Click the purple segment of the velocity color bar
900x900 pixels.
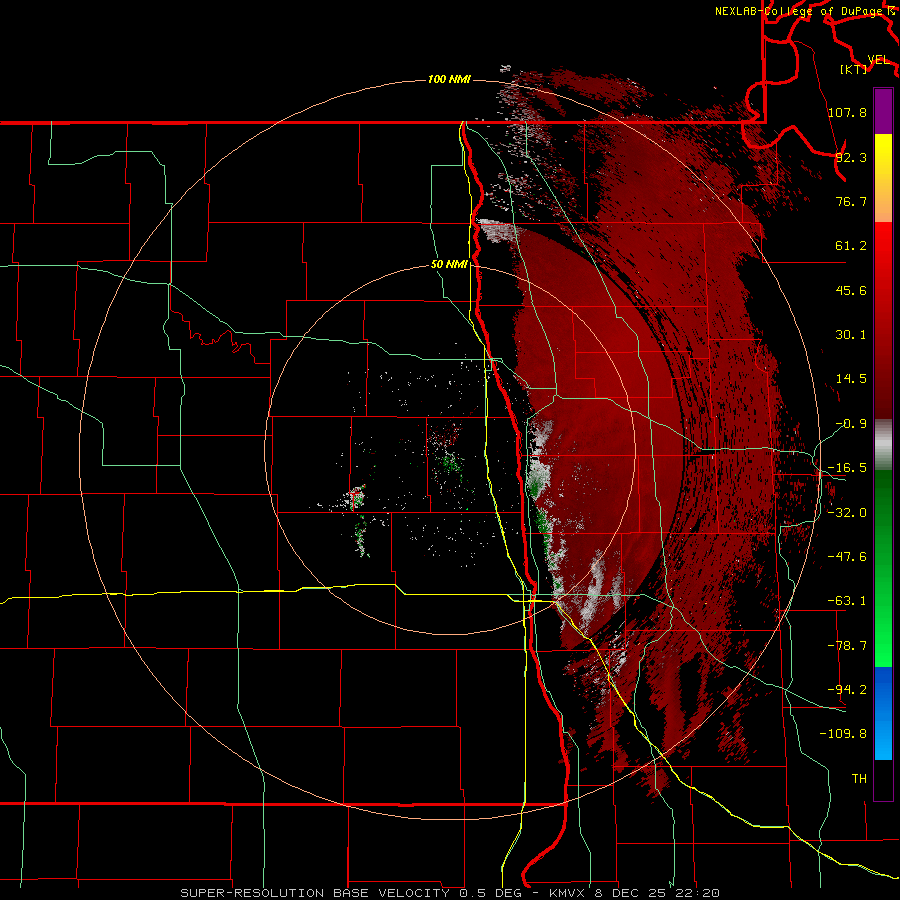(x=883, y=111)
